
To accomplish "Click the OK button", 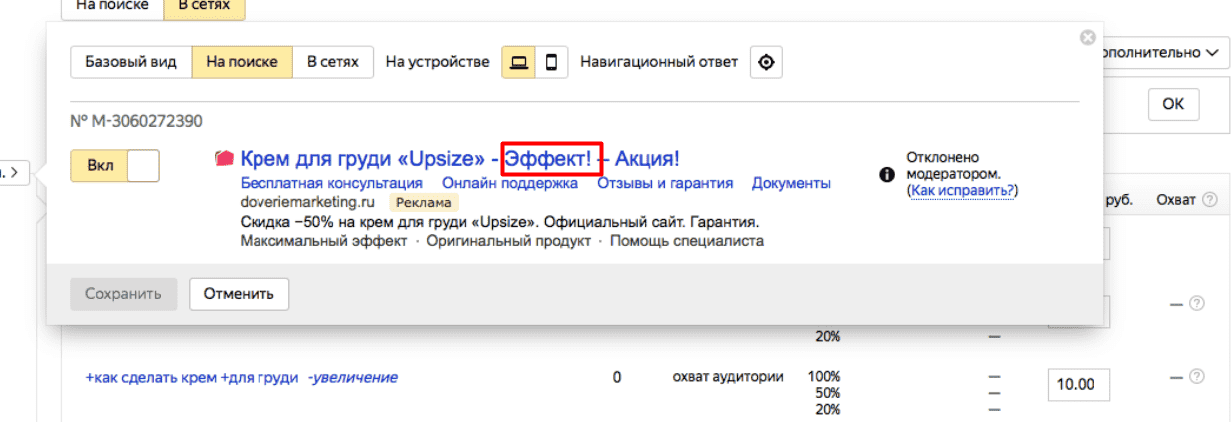I will point(1173,103).
